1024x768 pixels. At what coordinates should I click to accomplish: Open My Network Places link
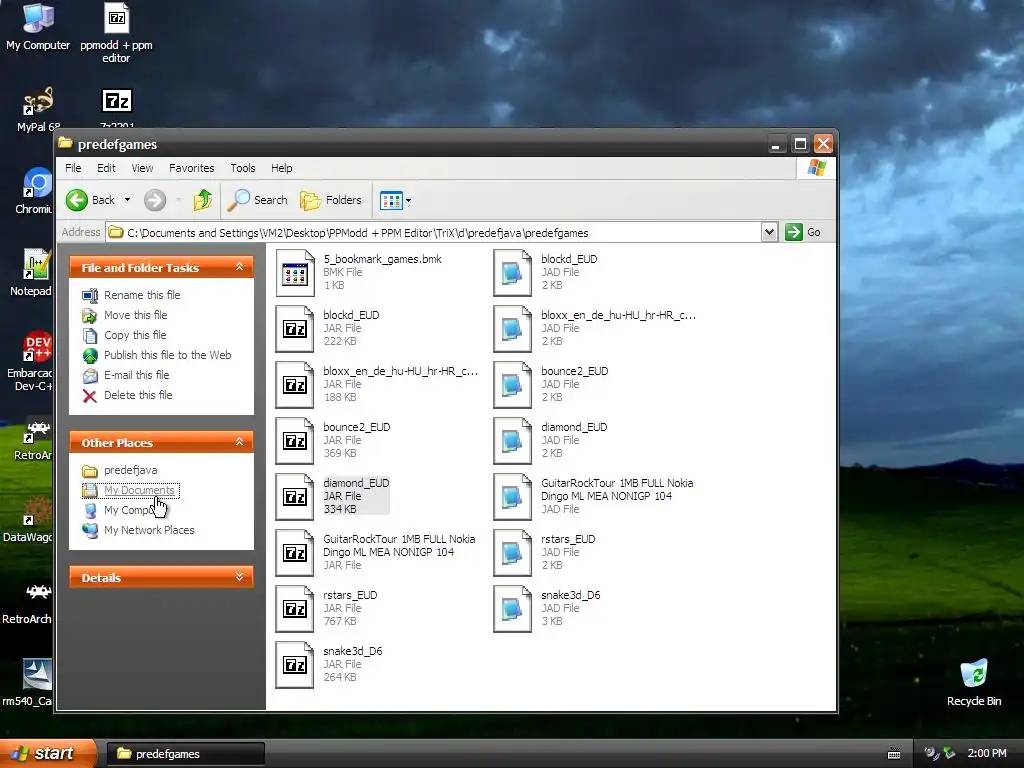(x=149, y=530)
